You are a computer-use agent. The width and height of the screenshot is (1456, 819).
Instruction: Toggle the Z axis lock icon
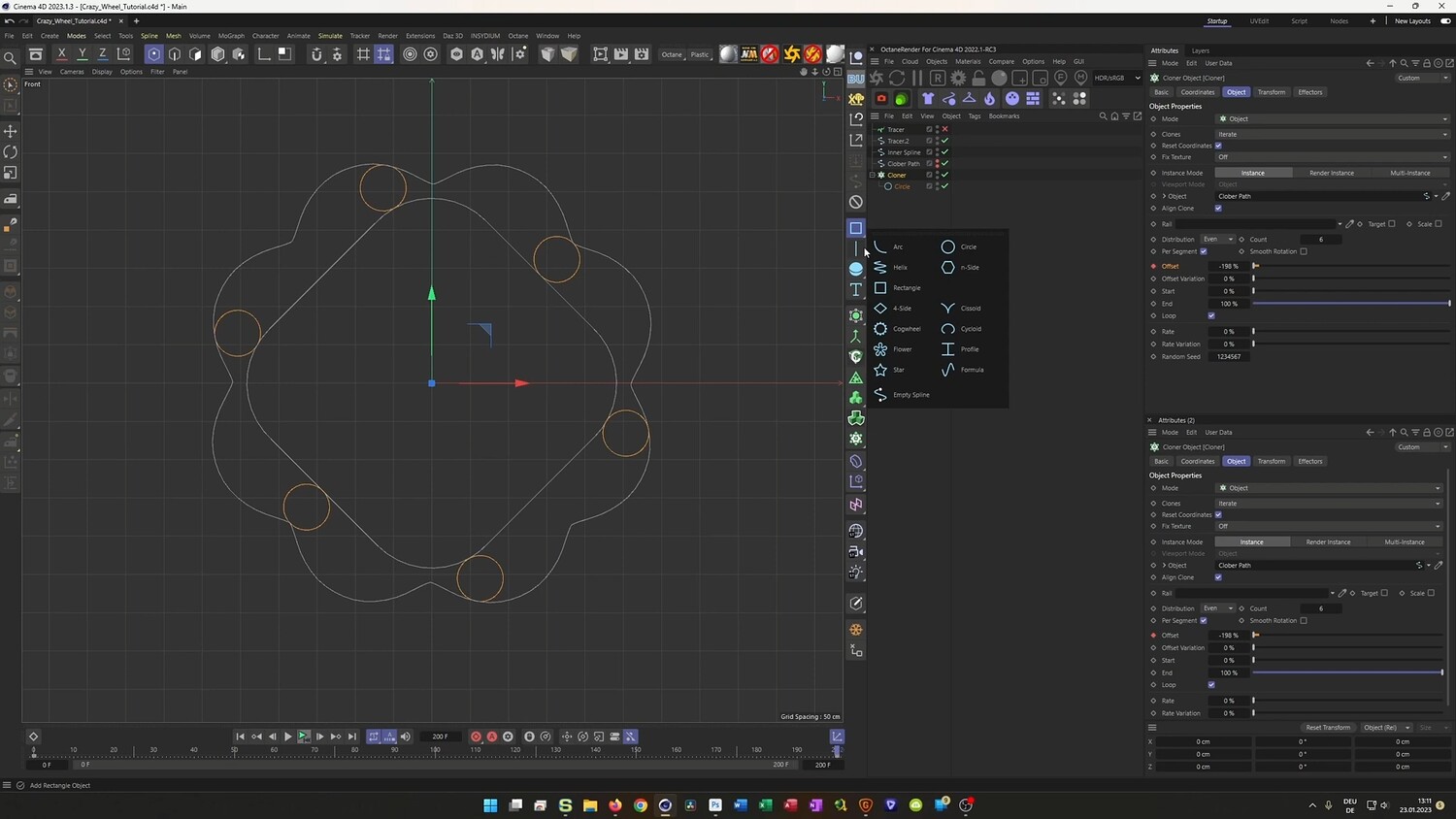point(103,54)
